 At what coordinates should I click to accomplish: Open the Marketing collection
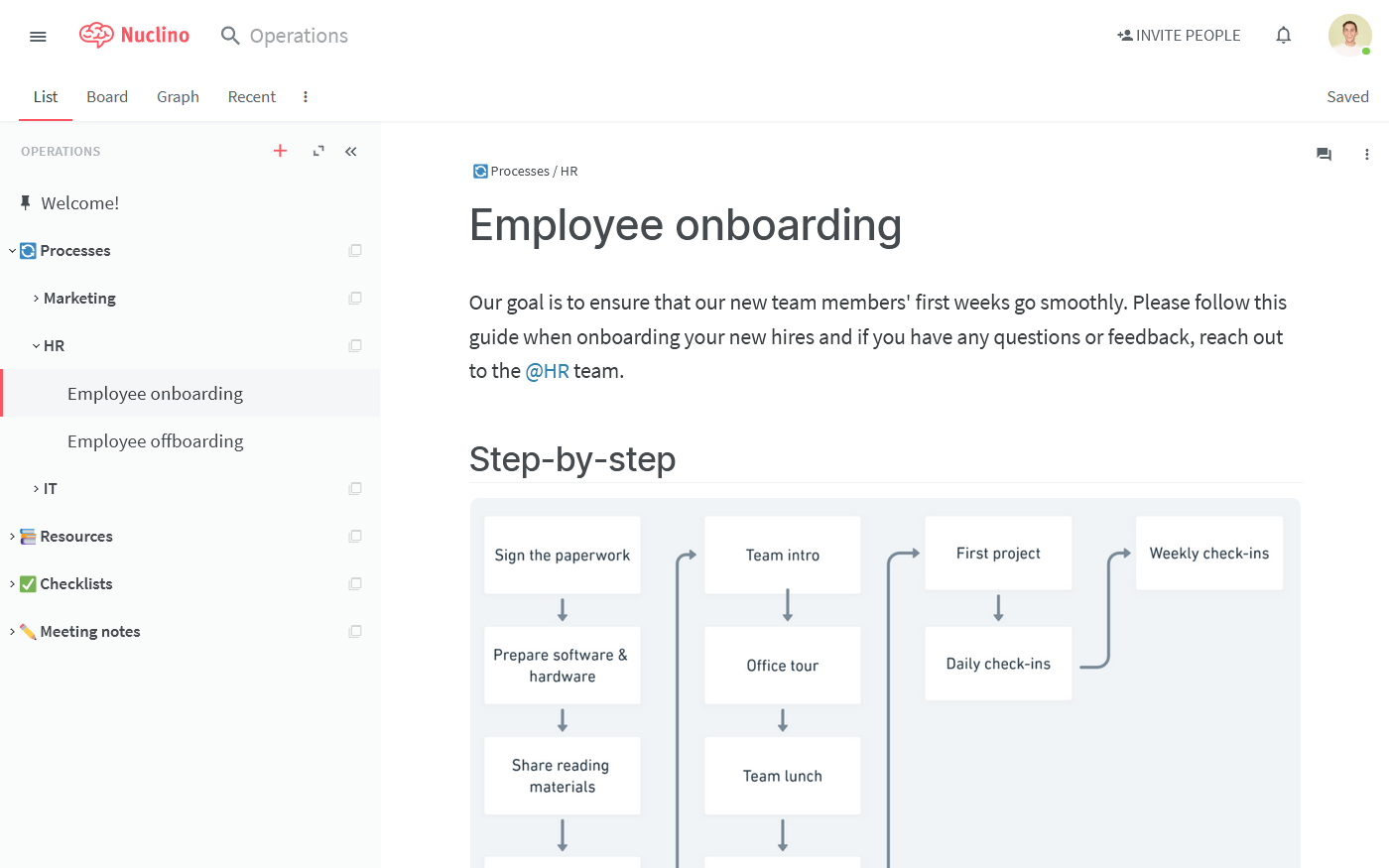(x=79, y=299)
